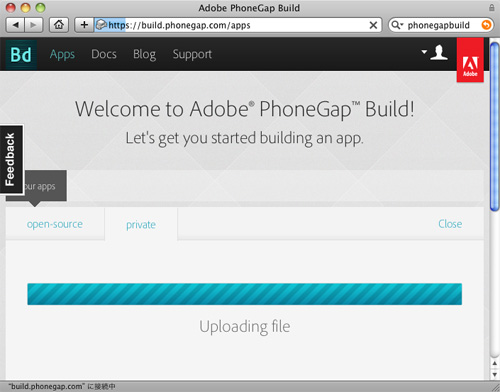Click the browser Forward arrow button

coord(34,25)
